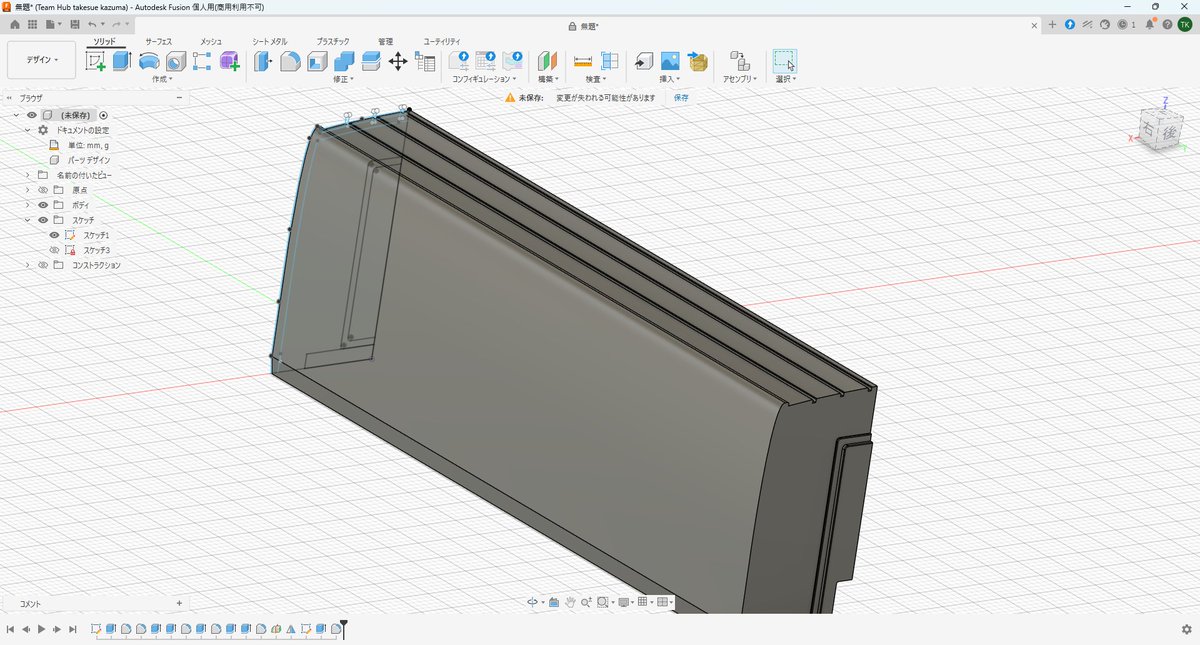
Task: Open the help question mark icon
Action: coord(1167,24)
